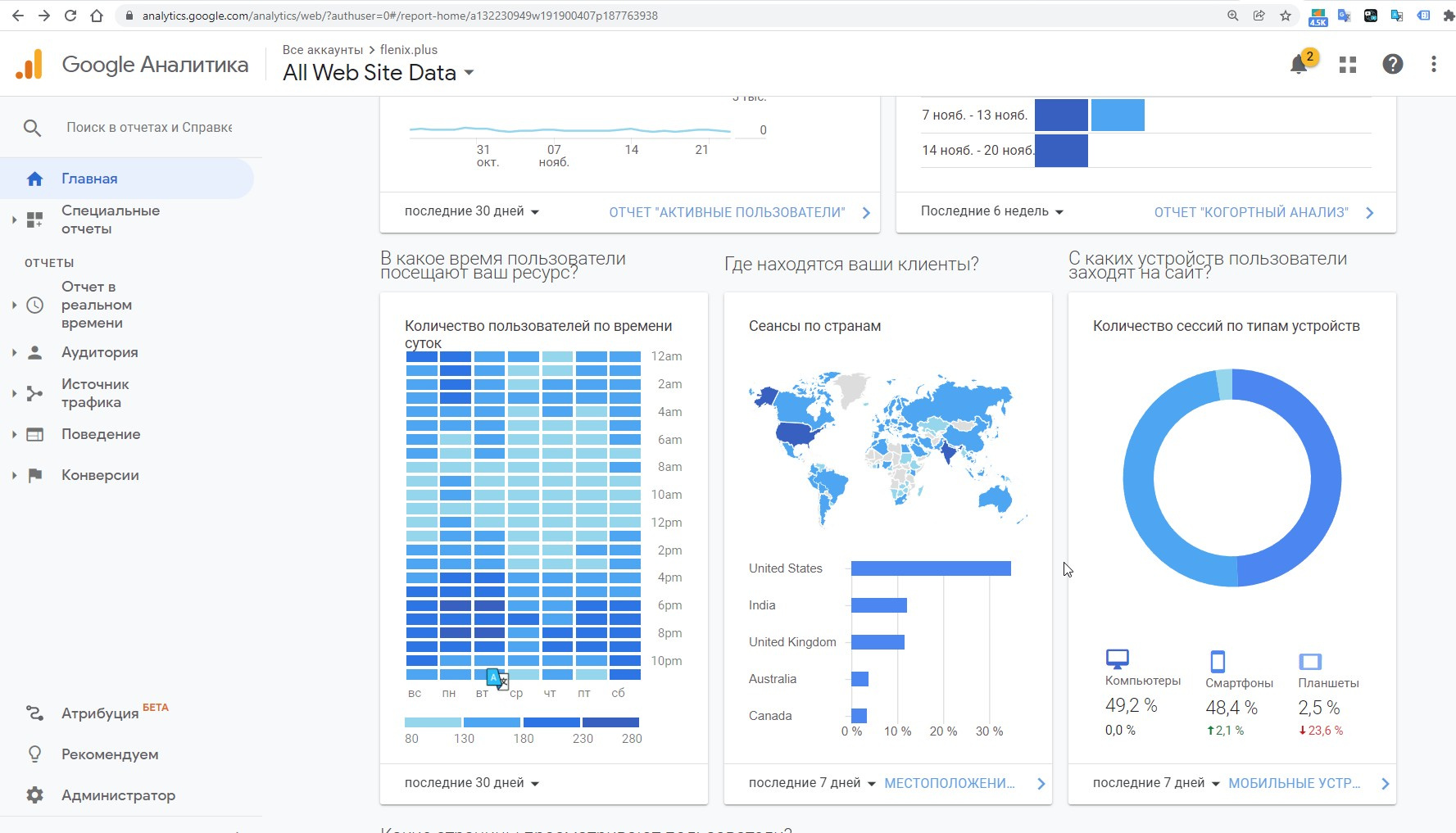1456x833 pixels.
Task: Expand the Аудитория reports section
Action: click(99, 352)
